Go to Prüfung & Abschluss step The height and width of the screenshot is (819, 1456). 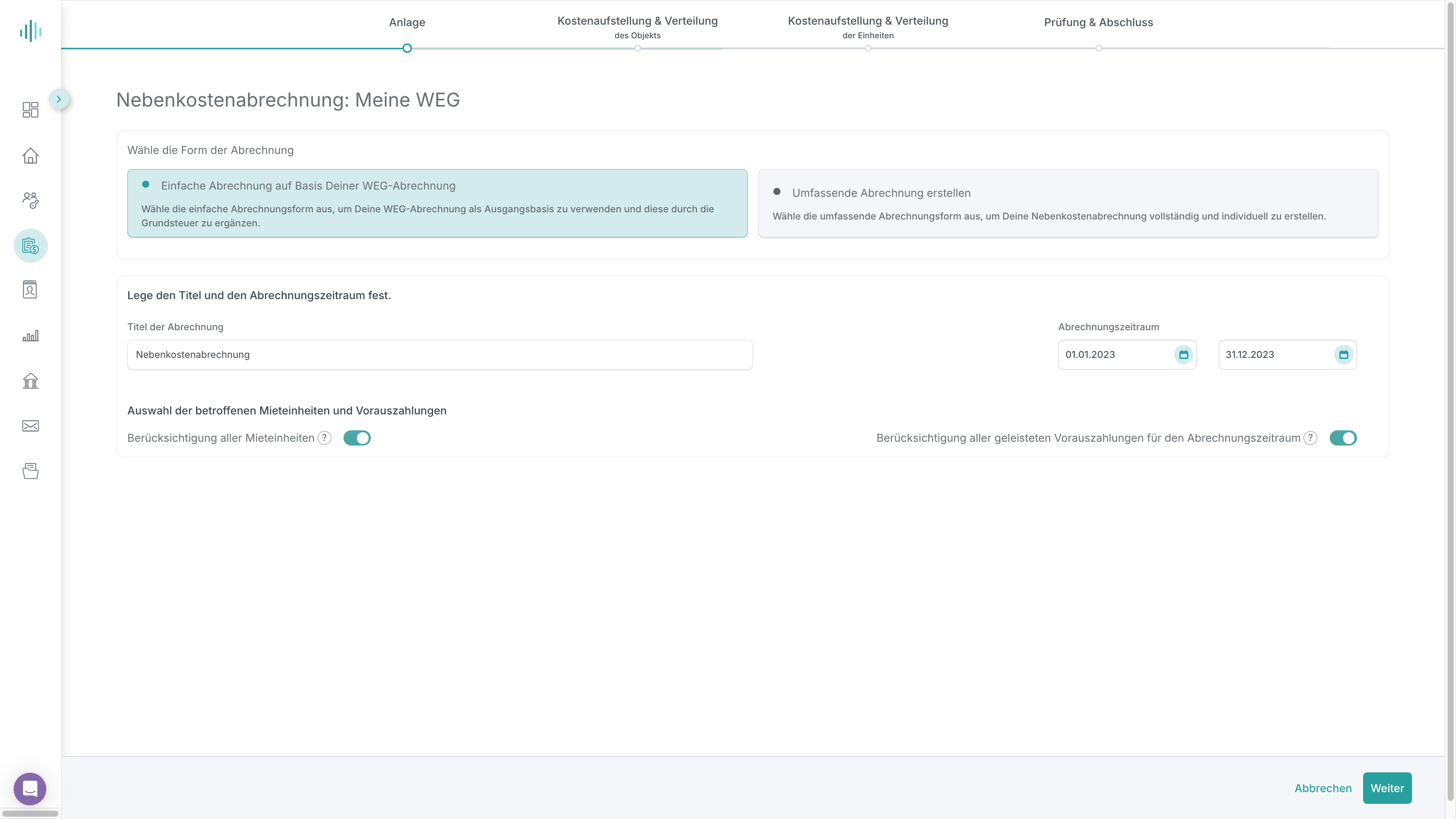[1098, 23]
